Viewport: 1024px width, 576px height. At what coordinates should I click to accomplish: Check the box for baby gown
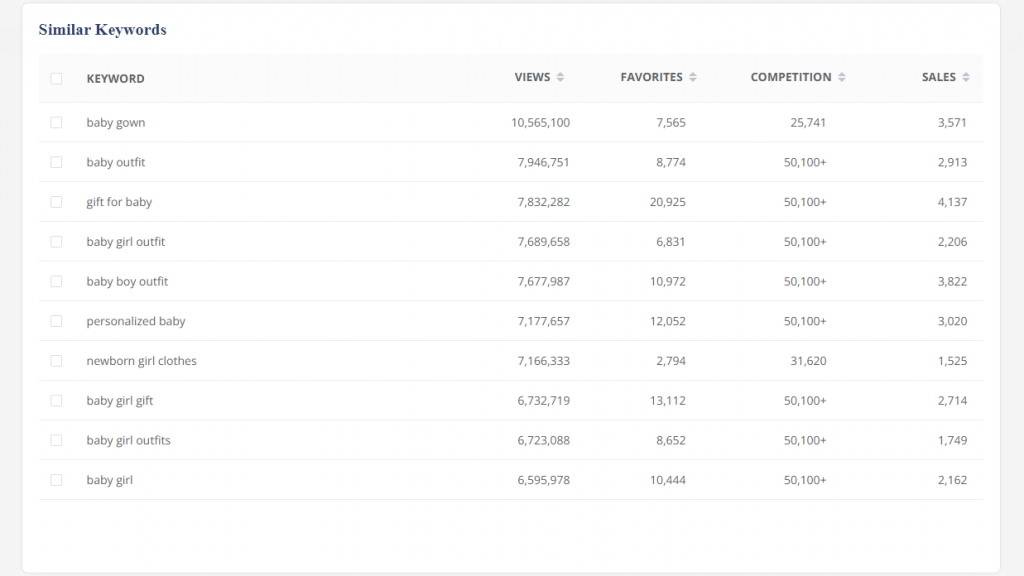[x=56, y=123]
